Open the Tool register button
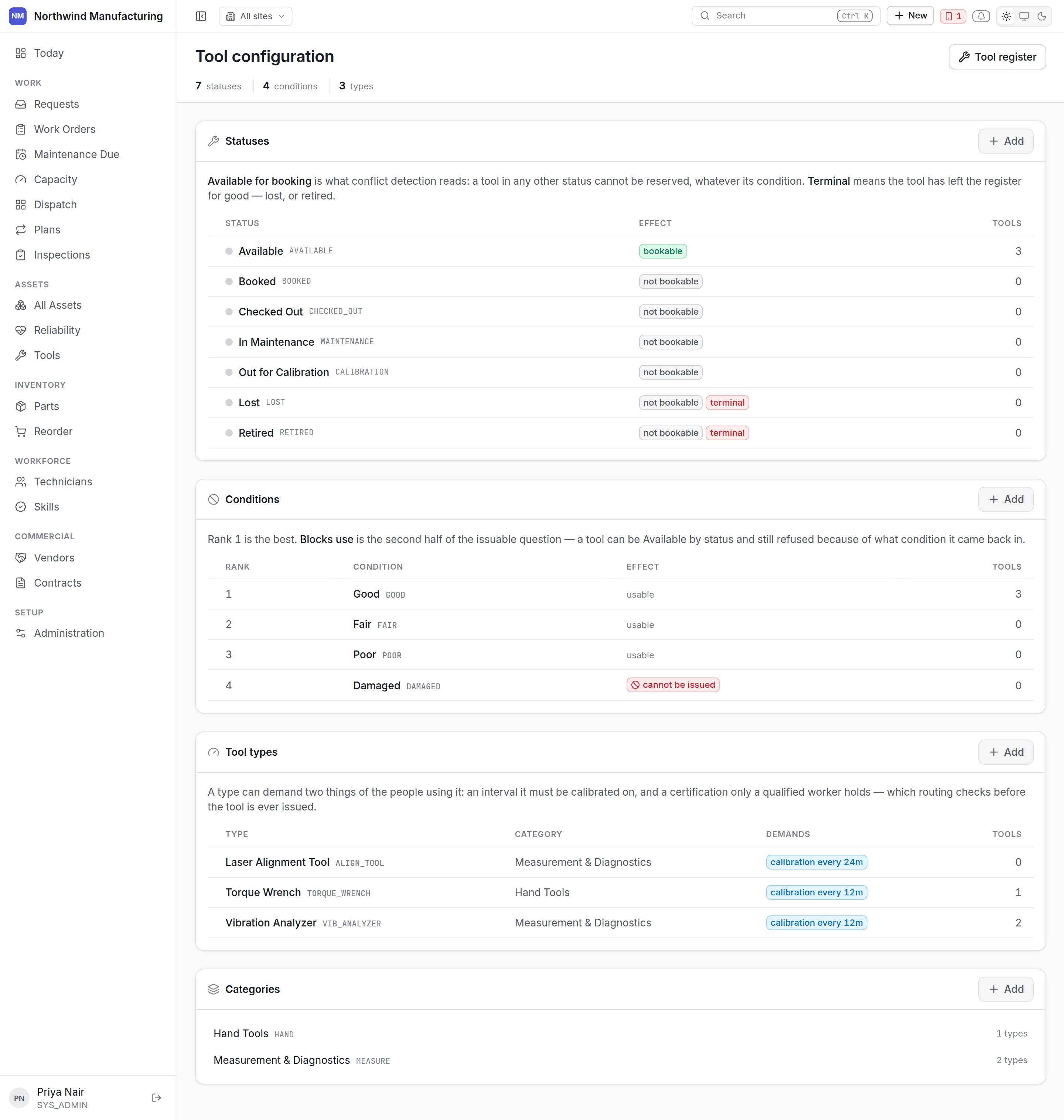Image resolution: width=1064 pixels, height=1120 pixels. (x=997, y=57)
